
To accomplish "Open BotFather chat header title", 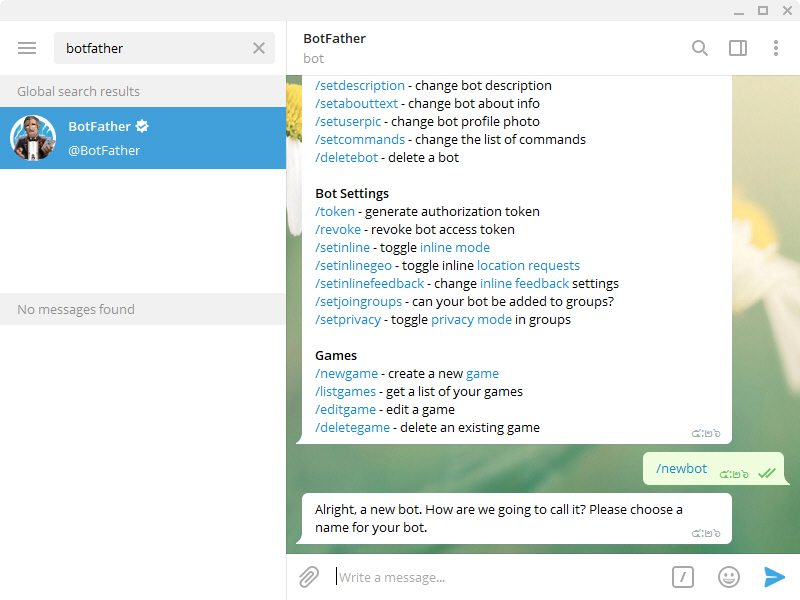I will click(334, 39).
